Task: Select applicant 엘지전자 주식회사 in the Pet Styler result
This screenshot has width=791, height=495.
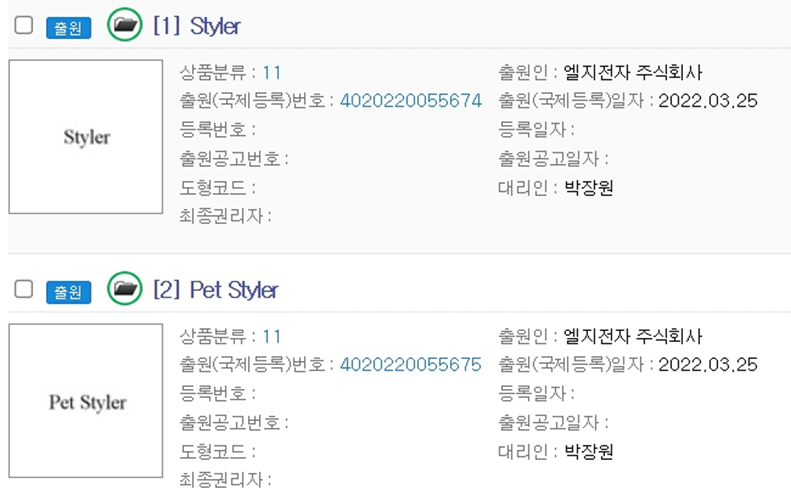Action: [x=633, y=337]
